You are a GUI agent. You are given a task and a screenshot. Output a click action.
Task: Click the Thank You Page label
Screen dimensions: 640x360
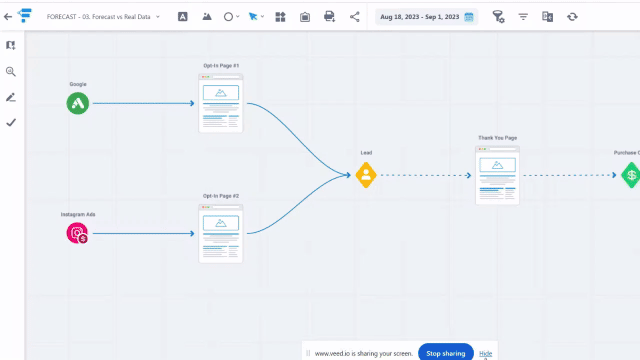[x=498, y=138]
